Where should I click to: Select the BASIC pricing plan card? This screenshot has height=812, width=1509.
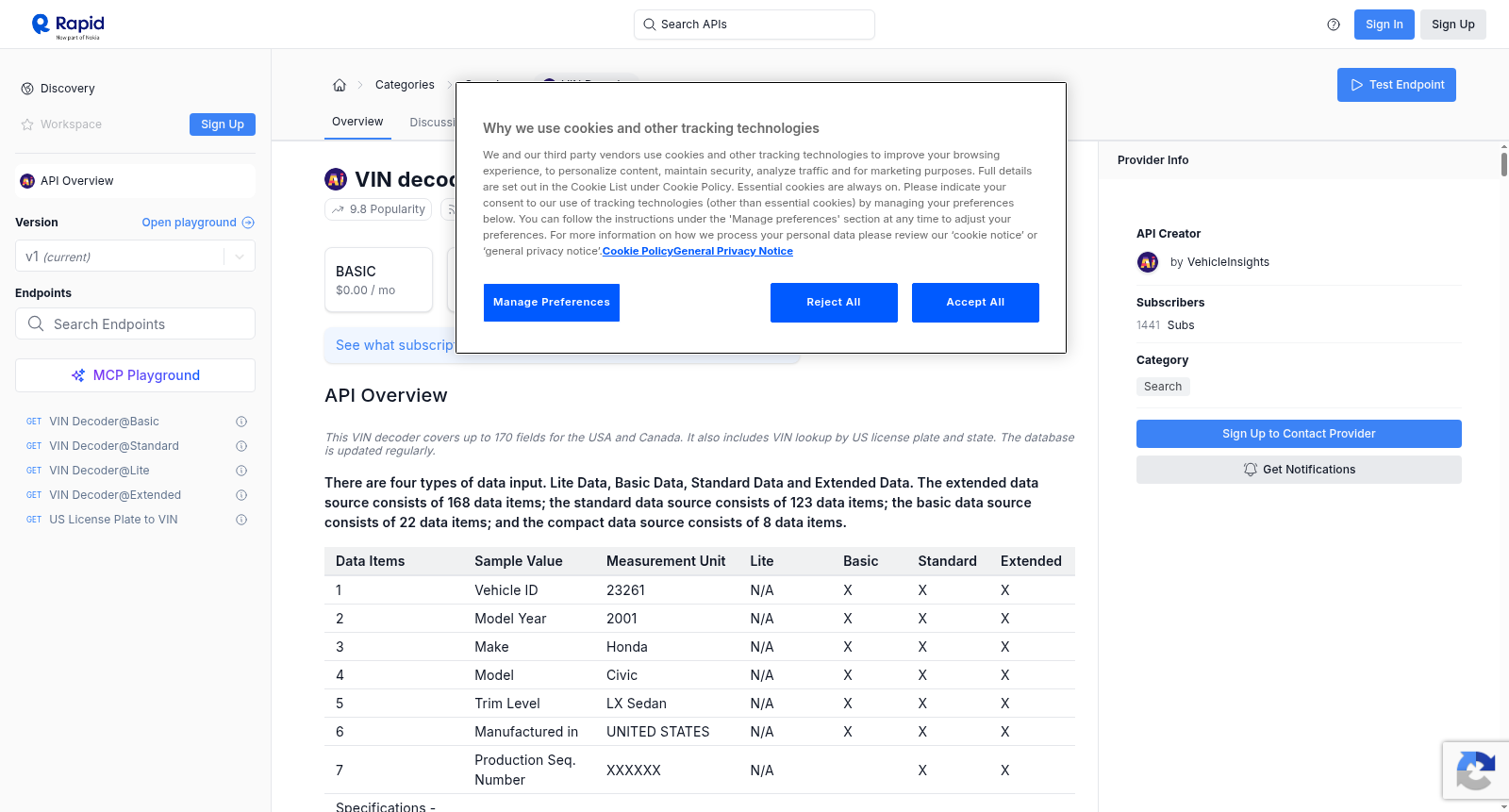[378, 280]
